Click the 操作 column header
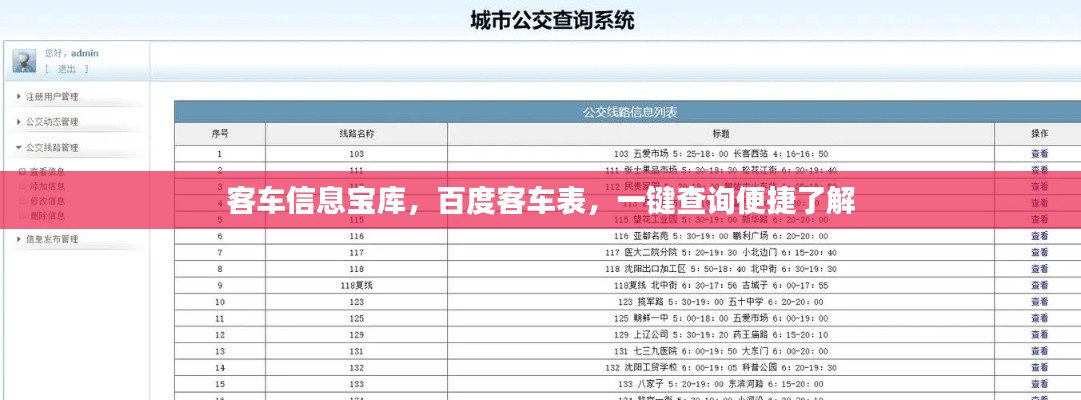Viewport: 1081px width, 400px height. (1040, 134)
